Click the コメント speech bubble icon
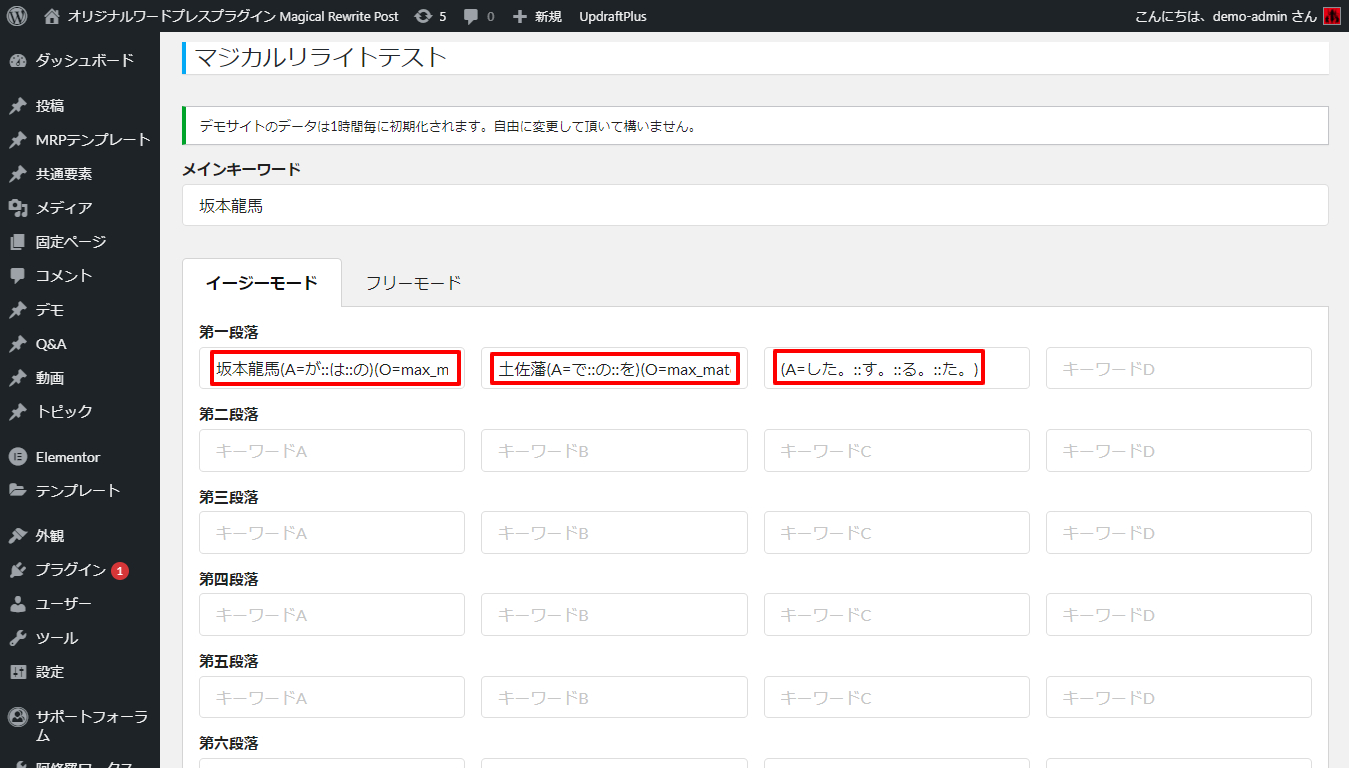Image resolution: width=1349 pixels, height=768 pixels. 17,276
